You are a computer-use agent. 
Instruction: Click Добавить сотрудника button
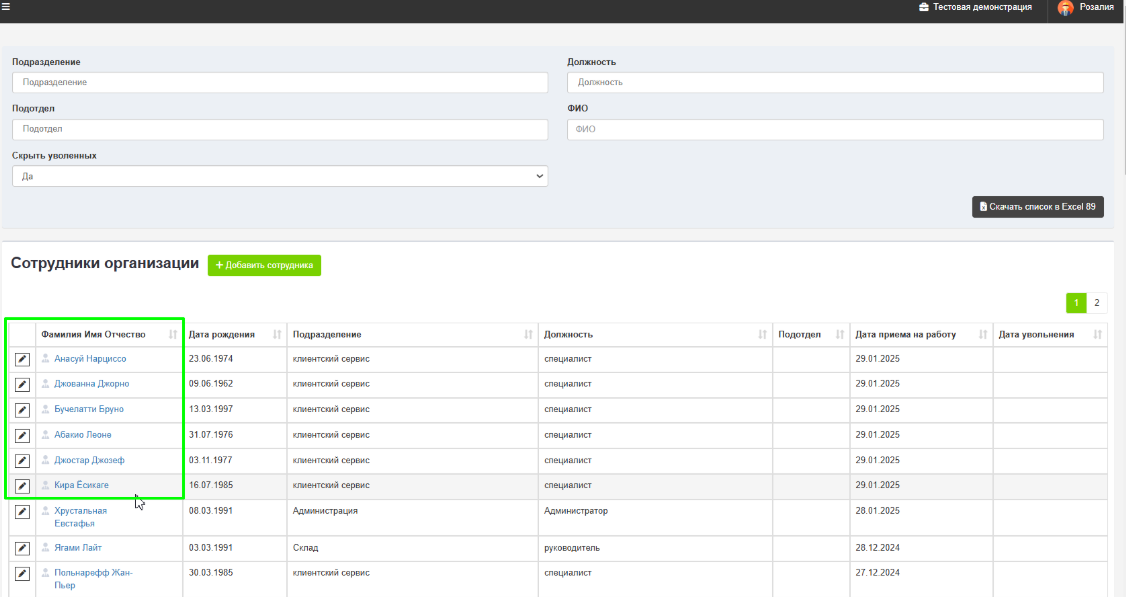[264, 265]
